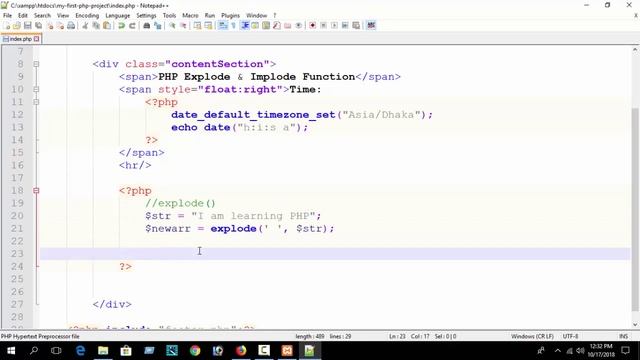
Task: Collapse the fold marker at line 11
Action: [x=36, y=102]
